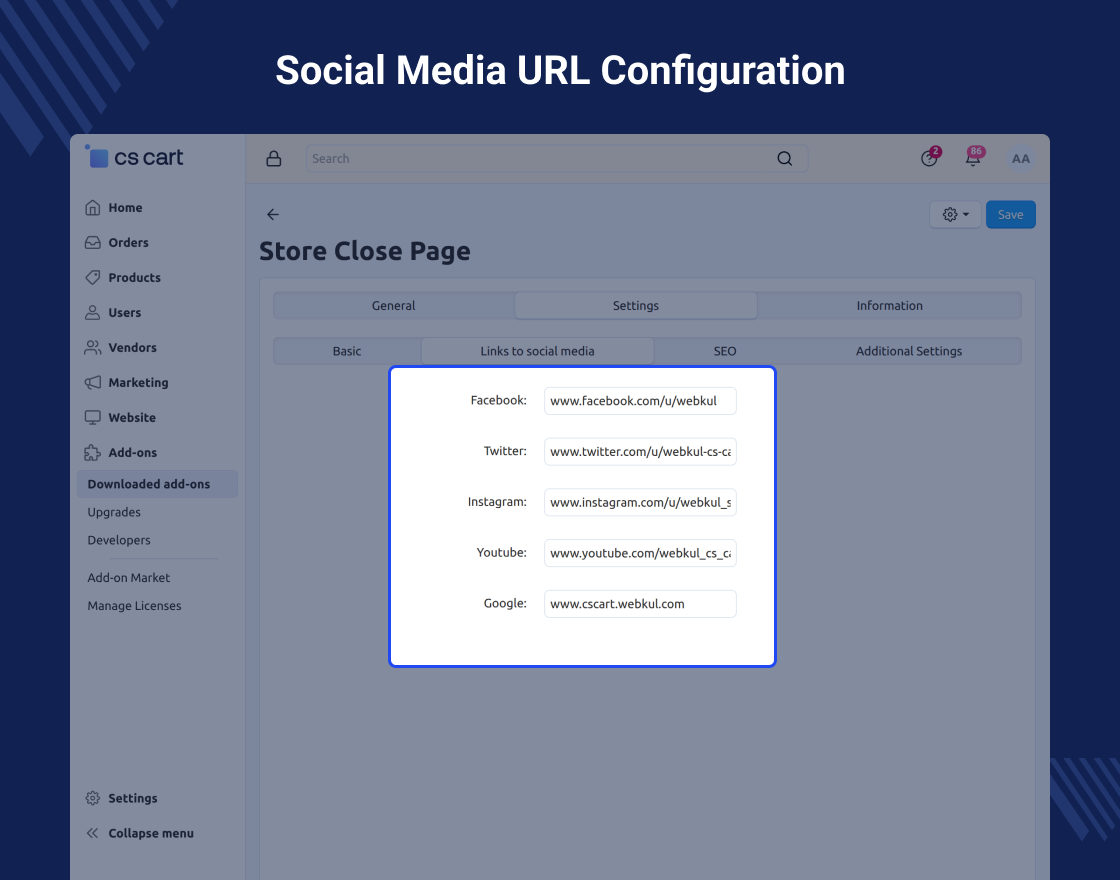The height and width of the screenshot is (880, 1120).
Task: Open sidebar Settings label
Action: (132, 798)
